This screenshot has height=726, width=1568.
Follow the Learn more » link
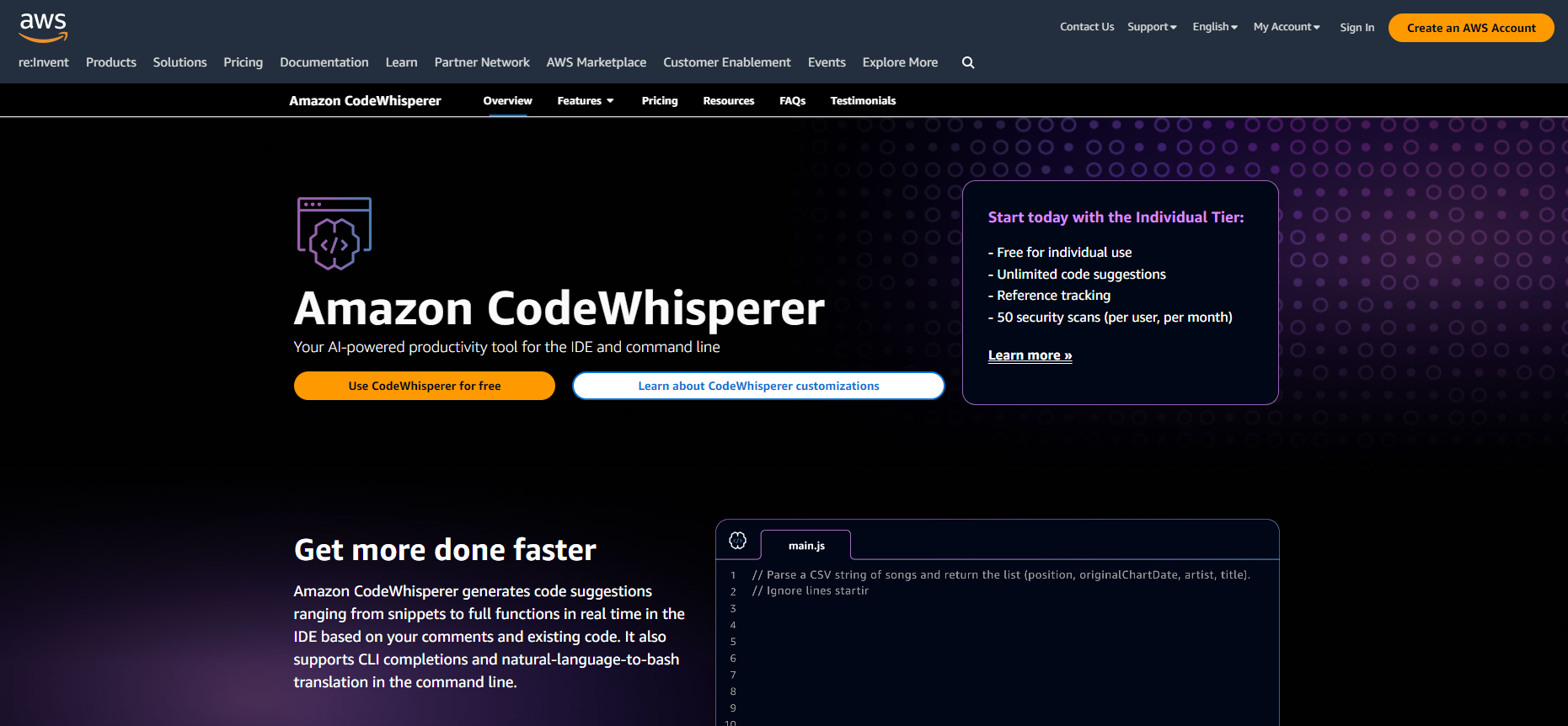(x=1030, y=355)
